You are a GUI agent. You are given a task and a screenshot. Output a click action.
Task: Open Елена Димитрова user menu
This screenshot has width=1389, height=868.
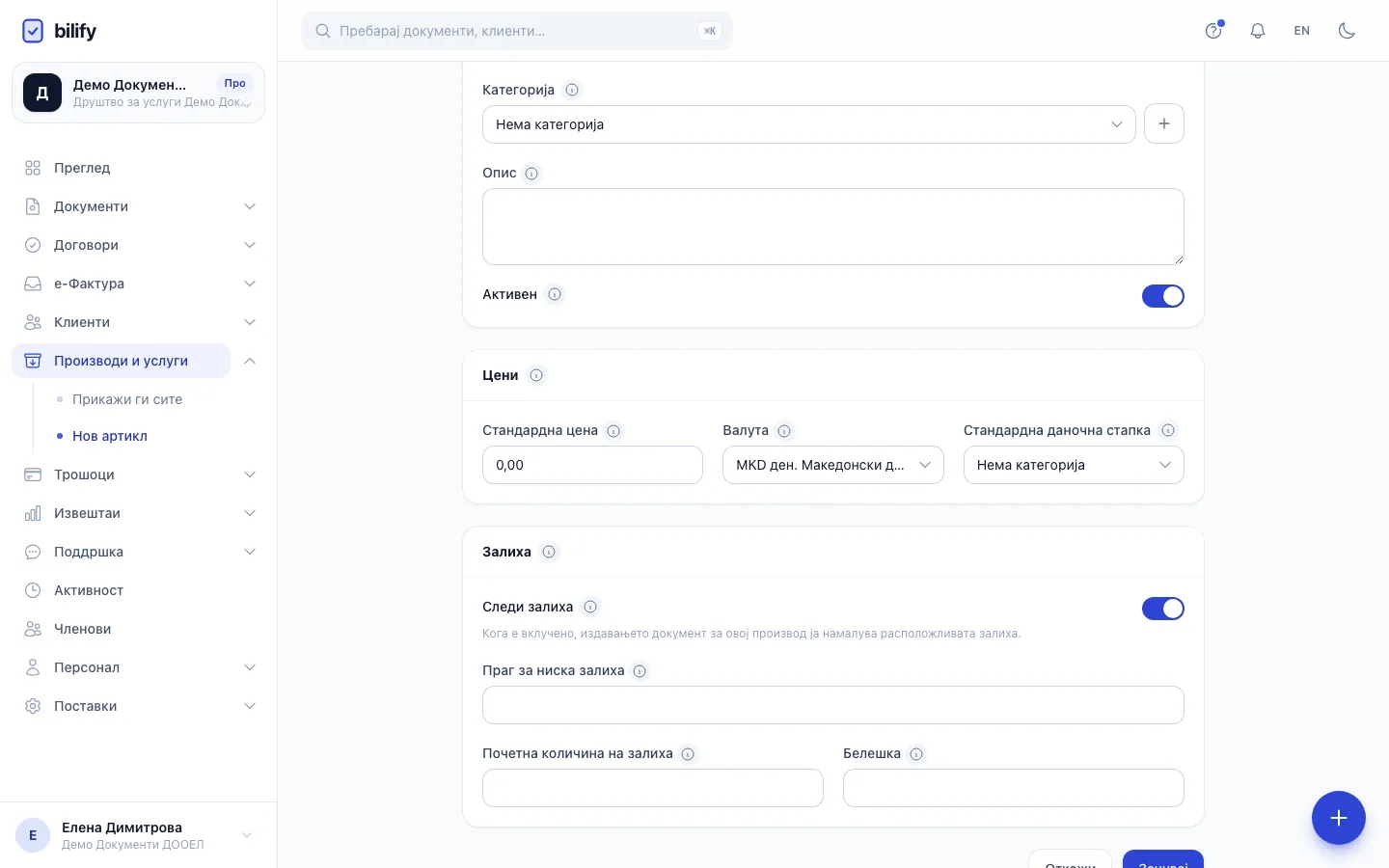click(139, 835)
